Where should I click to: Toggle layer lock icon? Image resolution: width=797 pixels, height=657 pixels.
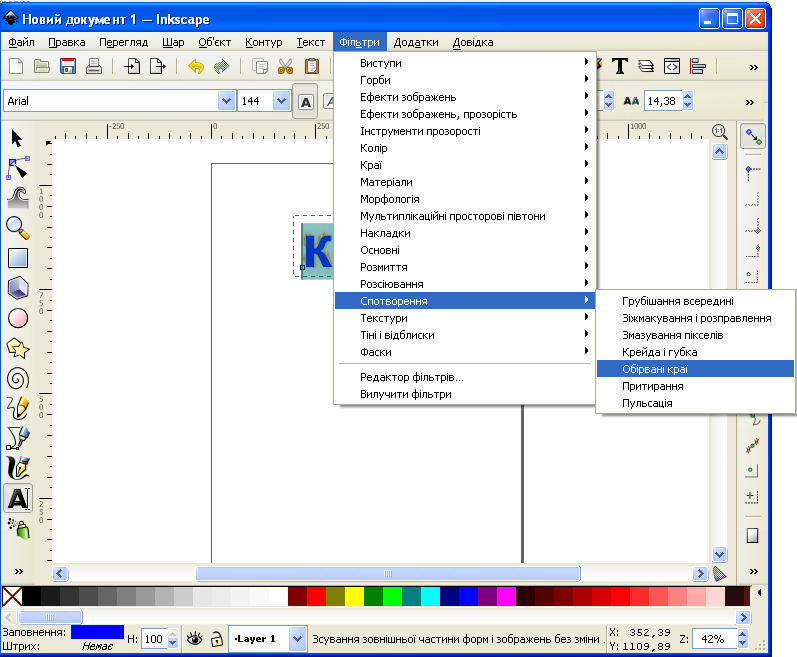pos(217,639)
